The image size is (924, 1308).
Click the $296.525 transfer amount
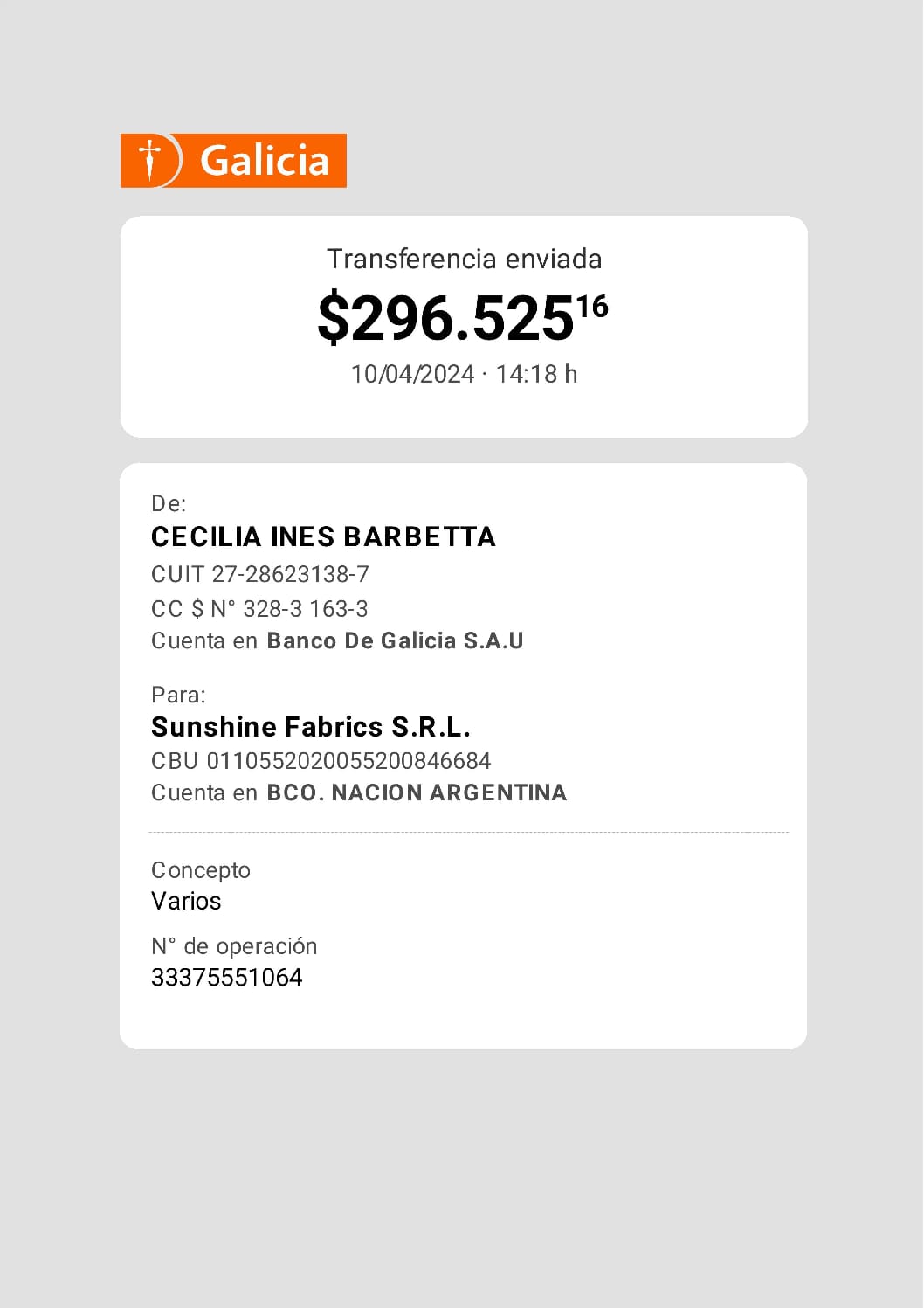(x=445, y=319)
